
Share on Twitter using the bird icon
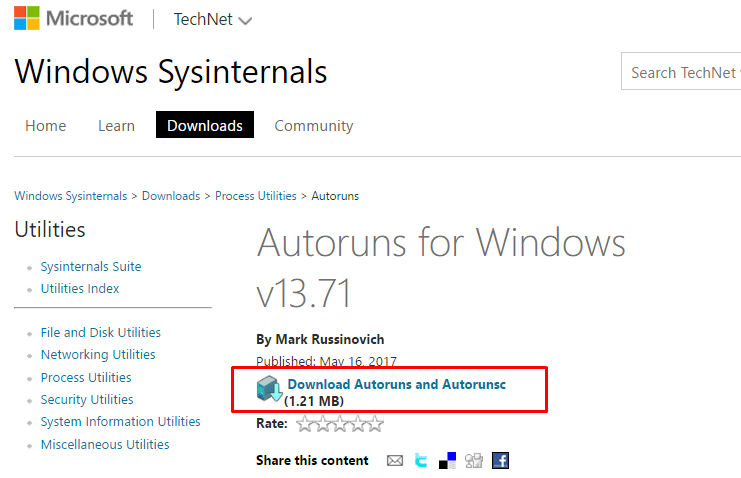421,461
